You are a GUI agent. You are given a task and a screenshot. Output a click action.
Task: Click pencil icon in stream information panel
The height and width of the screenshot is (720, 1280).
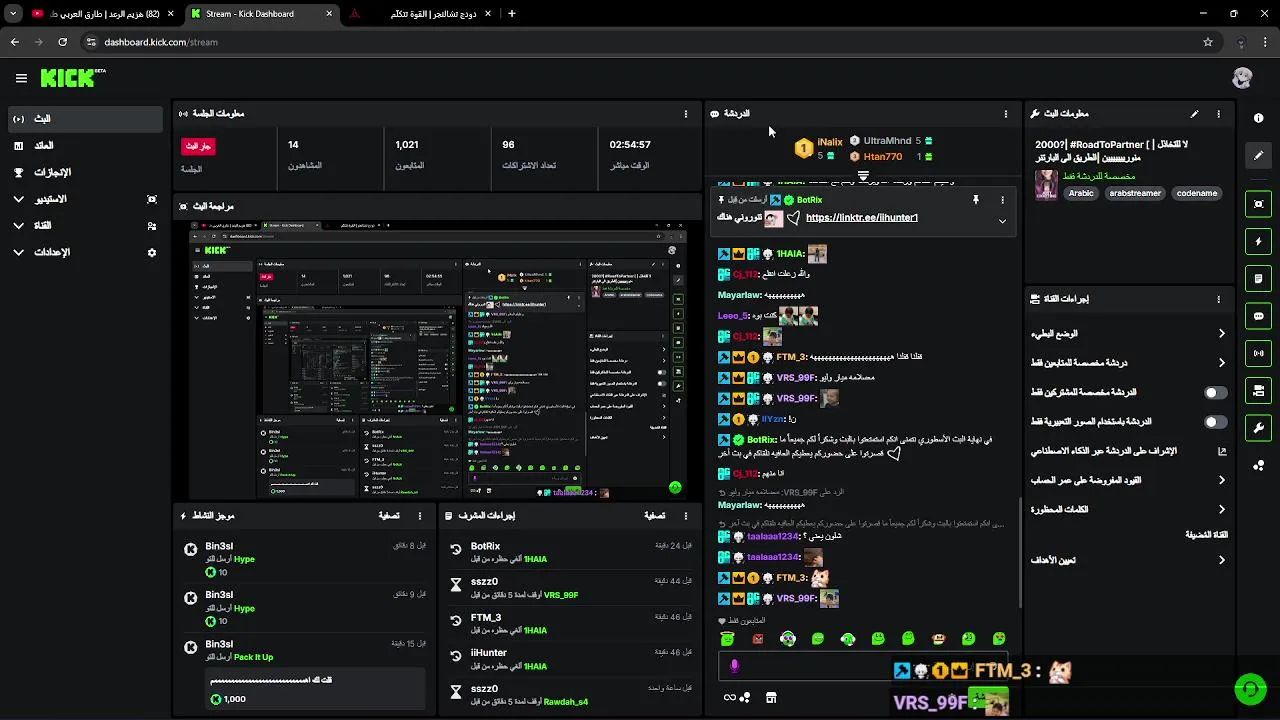tap(1194, 114)
